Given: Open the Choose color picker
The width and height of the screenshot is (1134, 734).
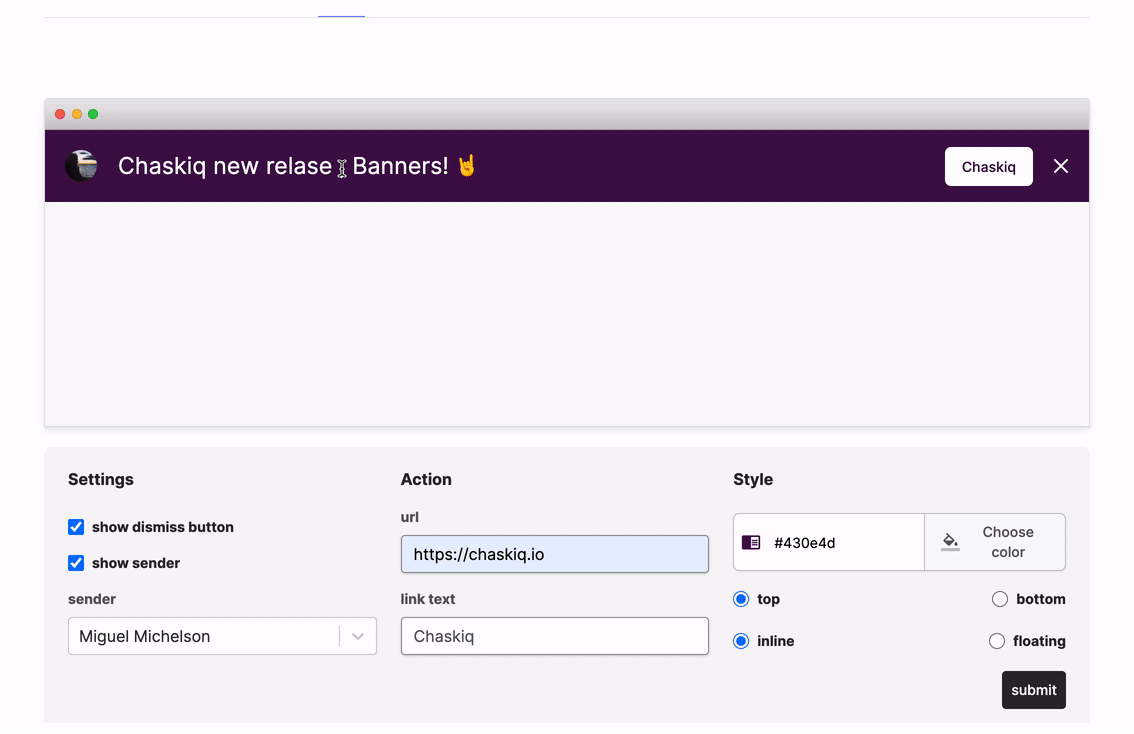Looking at the screenshot, I should [x=995, y=541].
